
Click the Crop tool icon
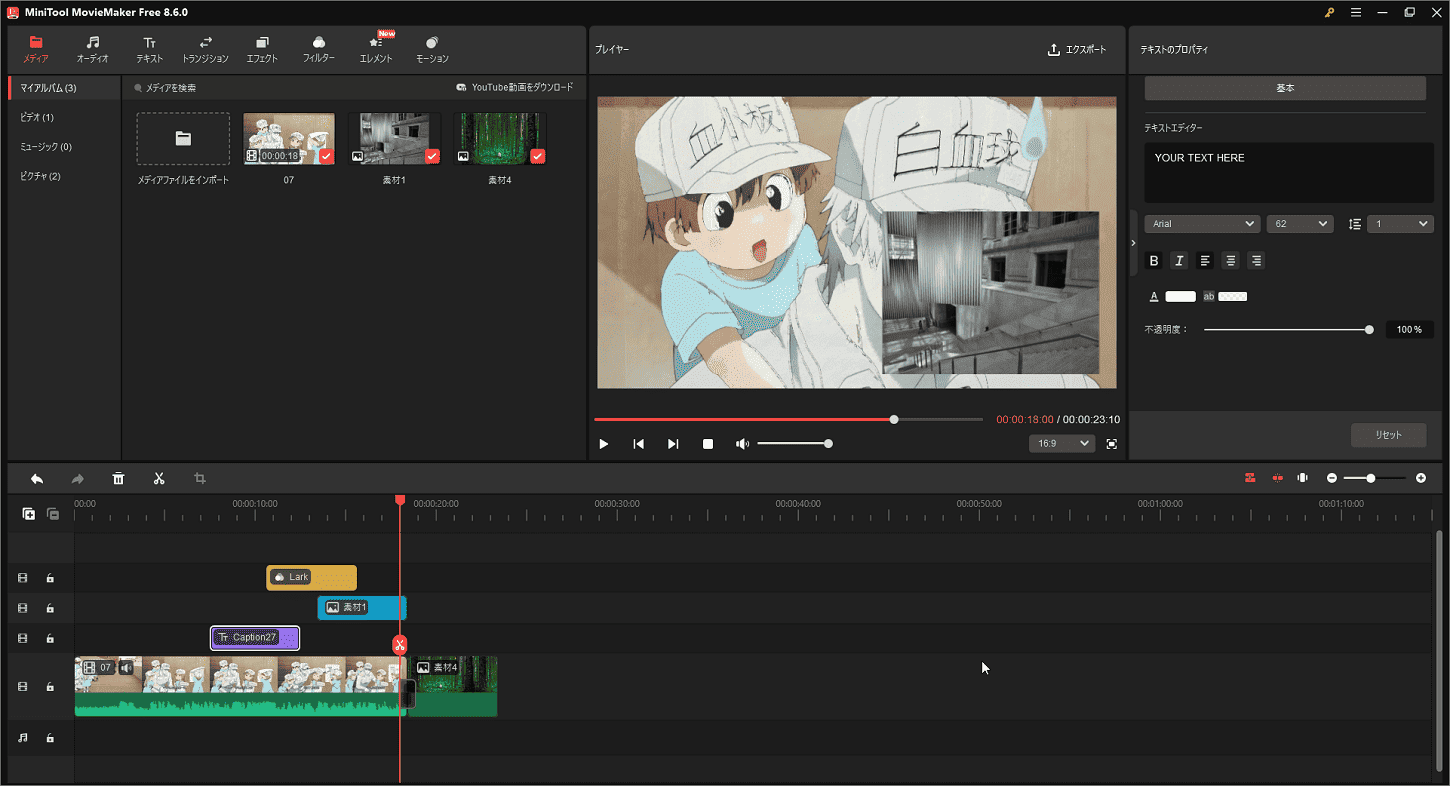point(199,478)
